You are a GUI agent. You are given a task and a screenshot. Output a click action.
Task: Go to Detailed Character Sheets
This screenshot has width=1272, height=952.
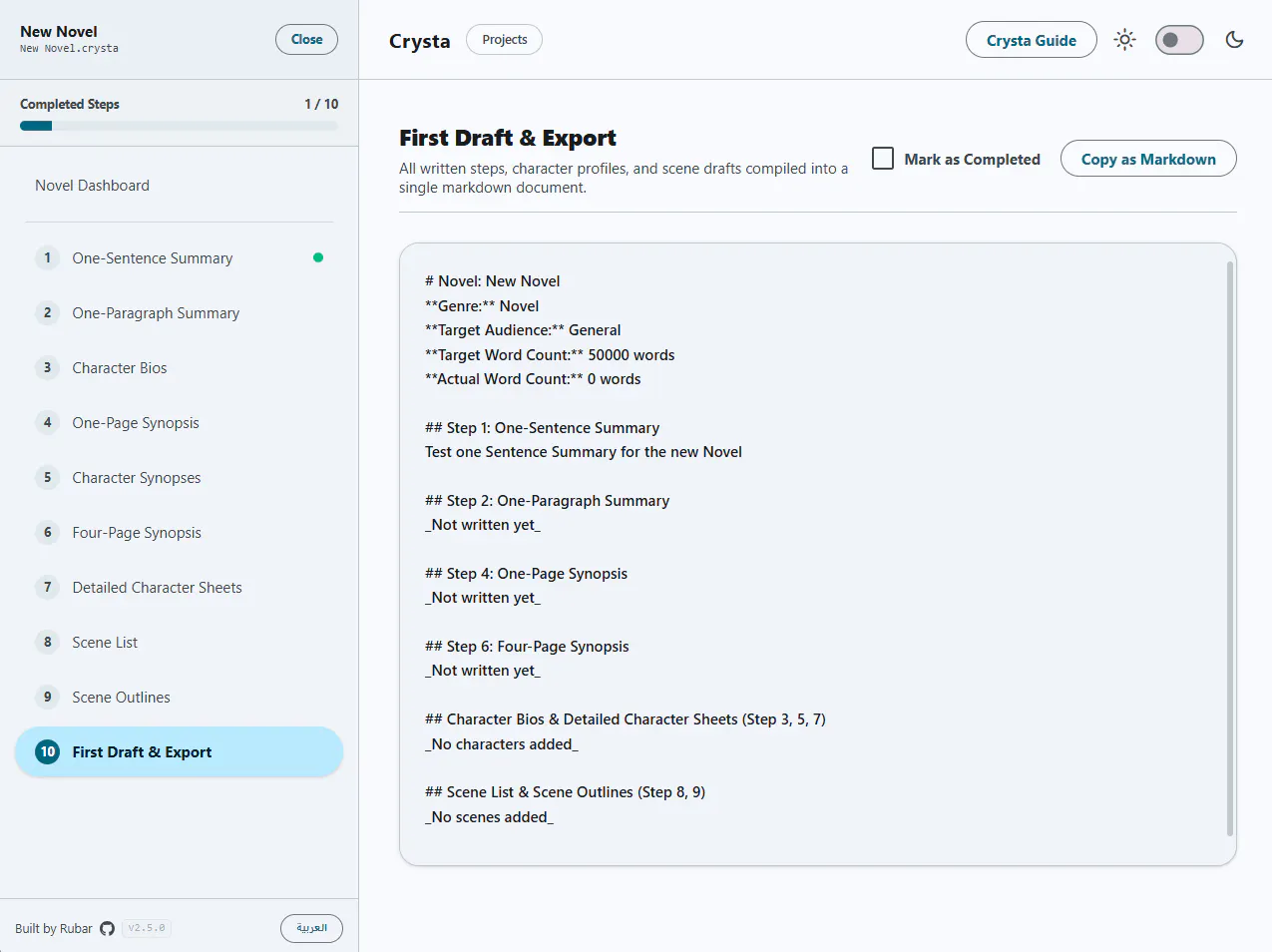179,588
